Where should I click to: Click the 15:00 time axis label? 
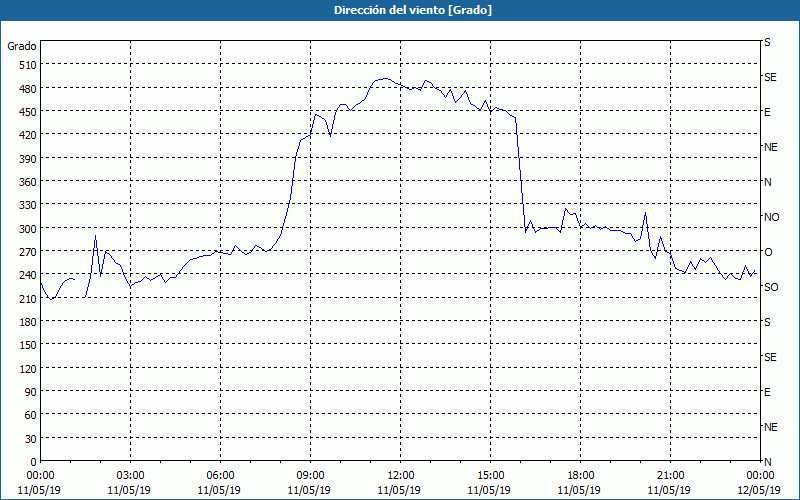[490, 476]
